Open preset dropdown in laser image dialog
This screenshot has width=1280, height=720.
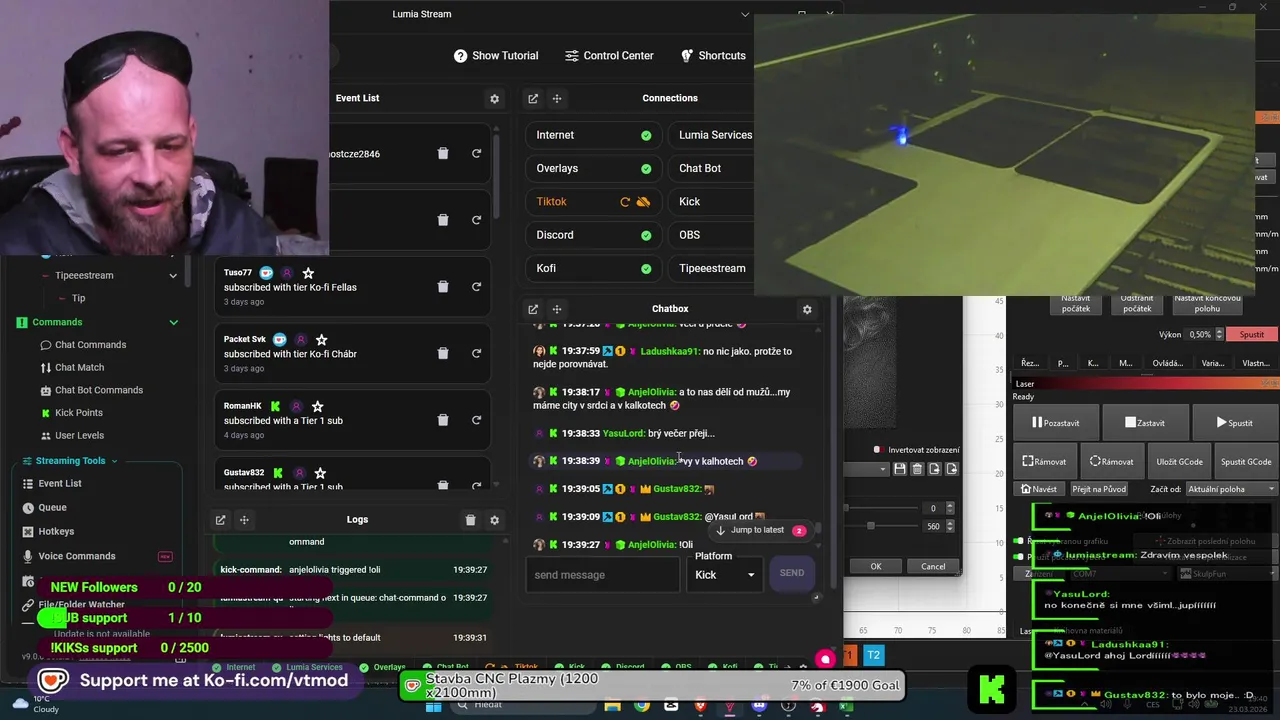coord(867,469)
